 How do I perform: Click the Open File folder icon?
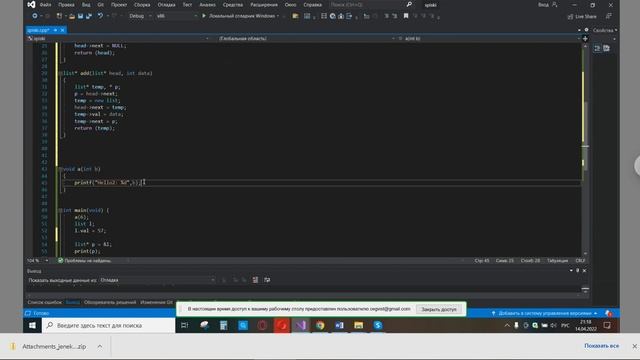(72, 16)
